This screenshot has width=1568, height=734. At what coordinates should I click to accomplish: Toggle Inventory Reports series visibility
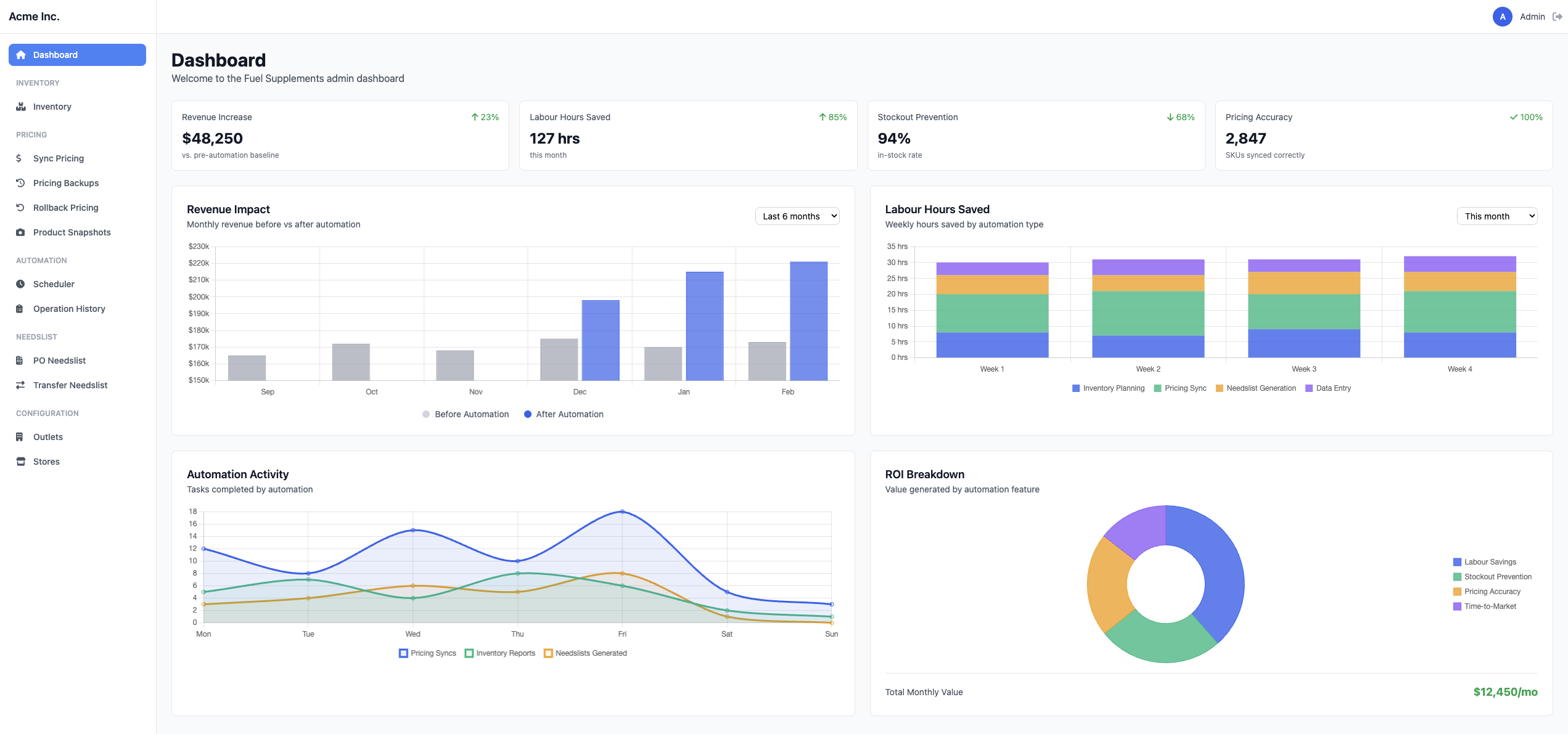[500, 653]
